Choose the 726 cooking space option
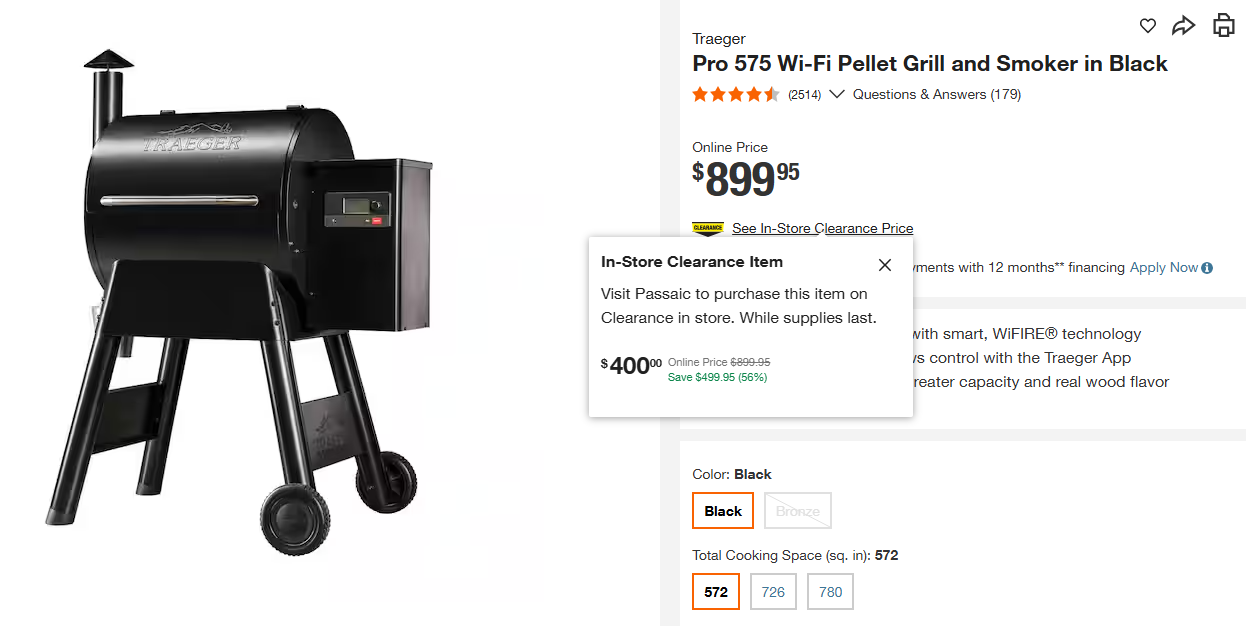Viewport: 1246px width, 626px height. [773, 591]
